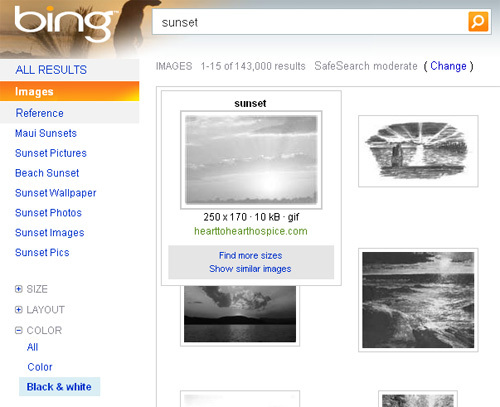The height and width of the screenshot is (407, 500).
Task: Click the Change SafeSearch link
Action: (448, 66)
